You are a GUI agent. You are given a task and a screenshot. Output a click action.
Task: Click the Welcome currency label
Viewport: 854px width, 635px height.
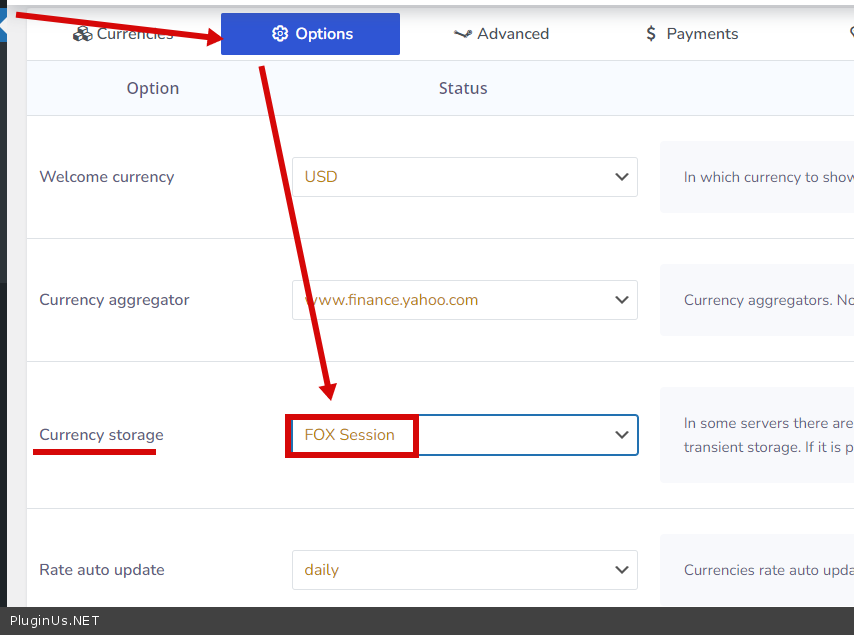tap(107, 177)
